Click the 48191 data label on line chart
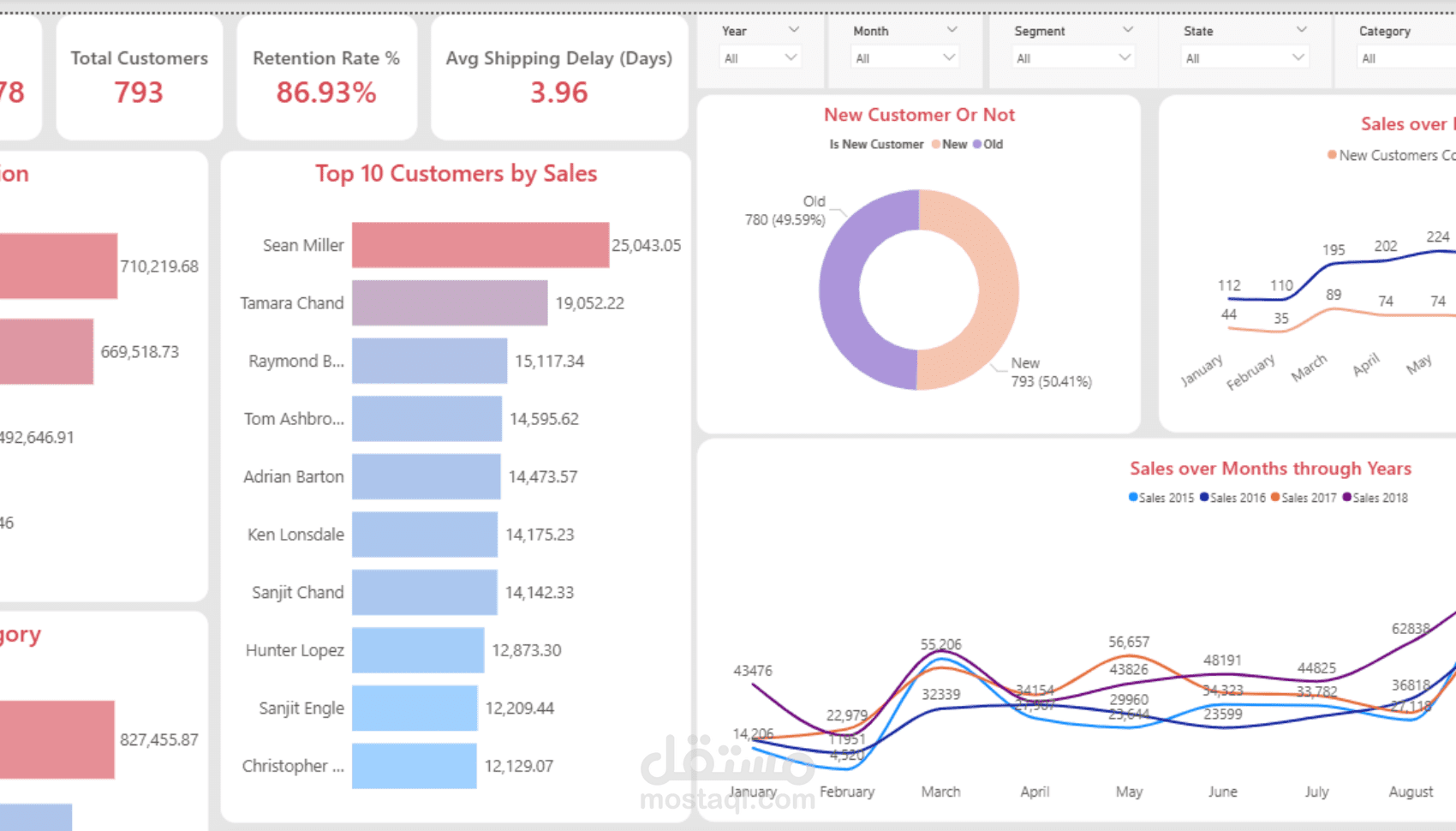This screenshot has height=831, width=1456. tap(1222, 661)
